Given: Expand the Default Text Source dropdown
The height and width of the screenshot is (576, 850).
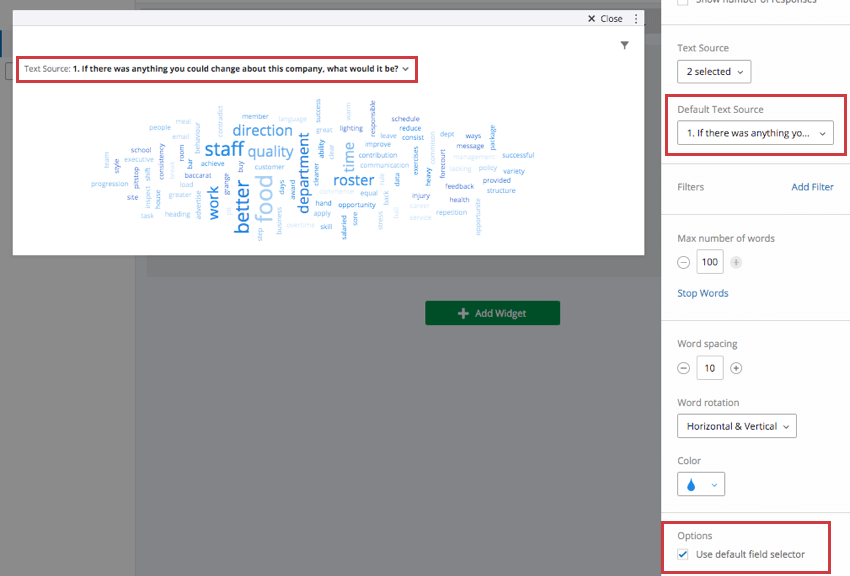Looking at the screenshot, I should pos(755,133).
